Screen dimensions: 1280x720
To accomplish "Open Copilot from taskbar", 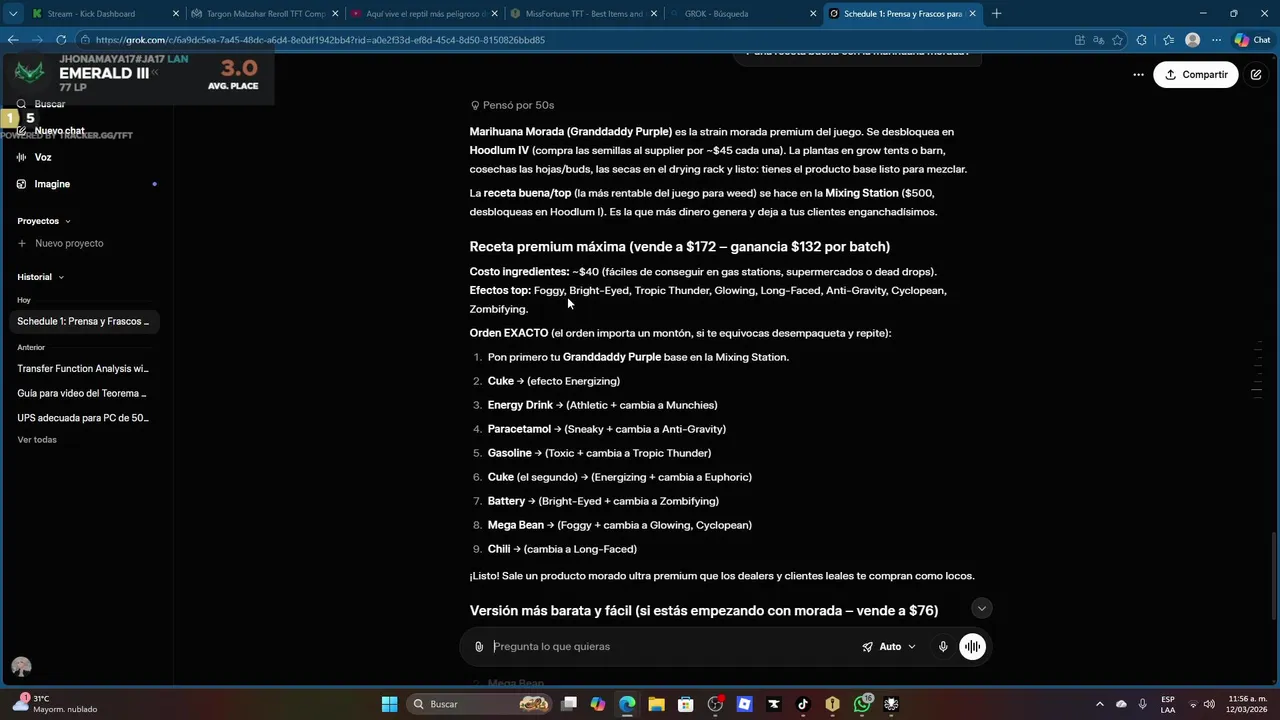I will click(598, 704).
